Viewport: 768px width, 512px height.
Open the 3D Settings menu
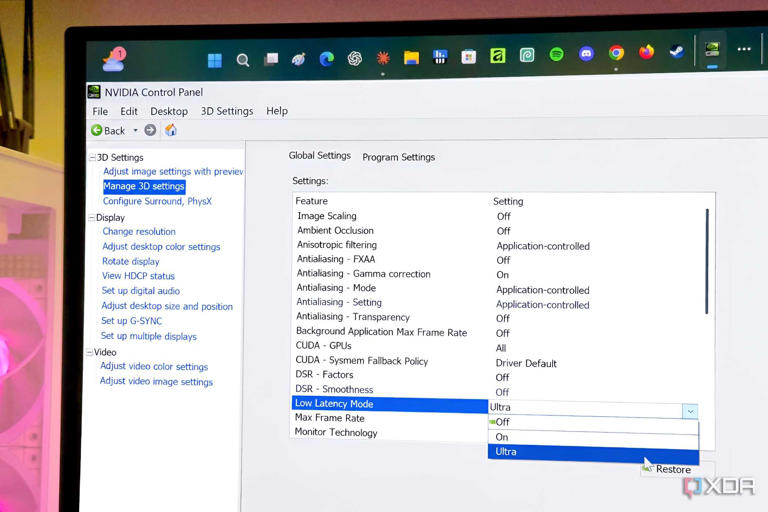[x=227, y=111]
